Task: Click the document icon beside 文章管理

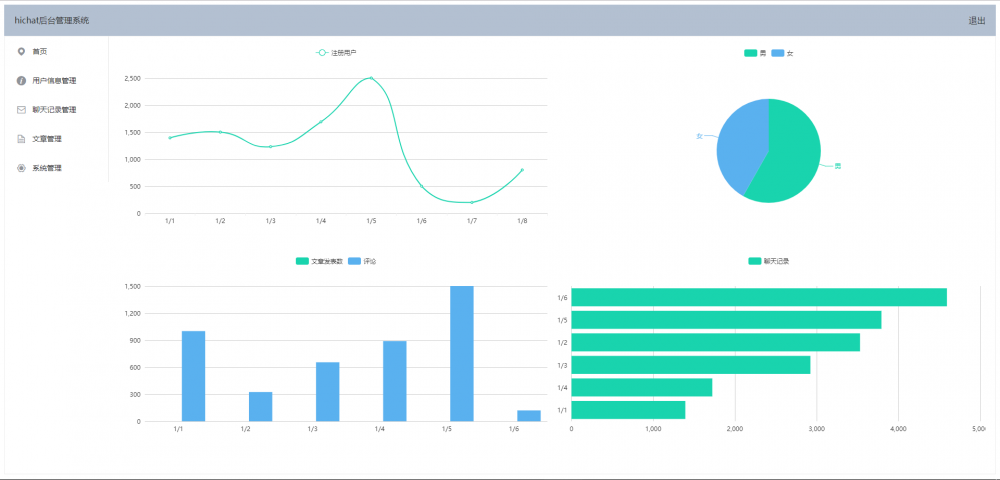Action: point(21,139)
